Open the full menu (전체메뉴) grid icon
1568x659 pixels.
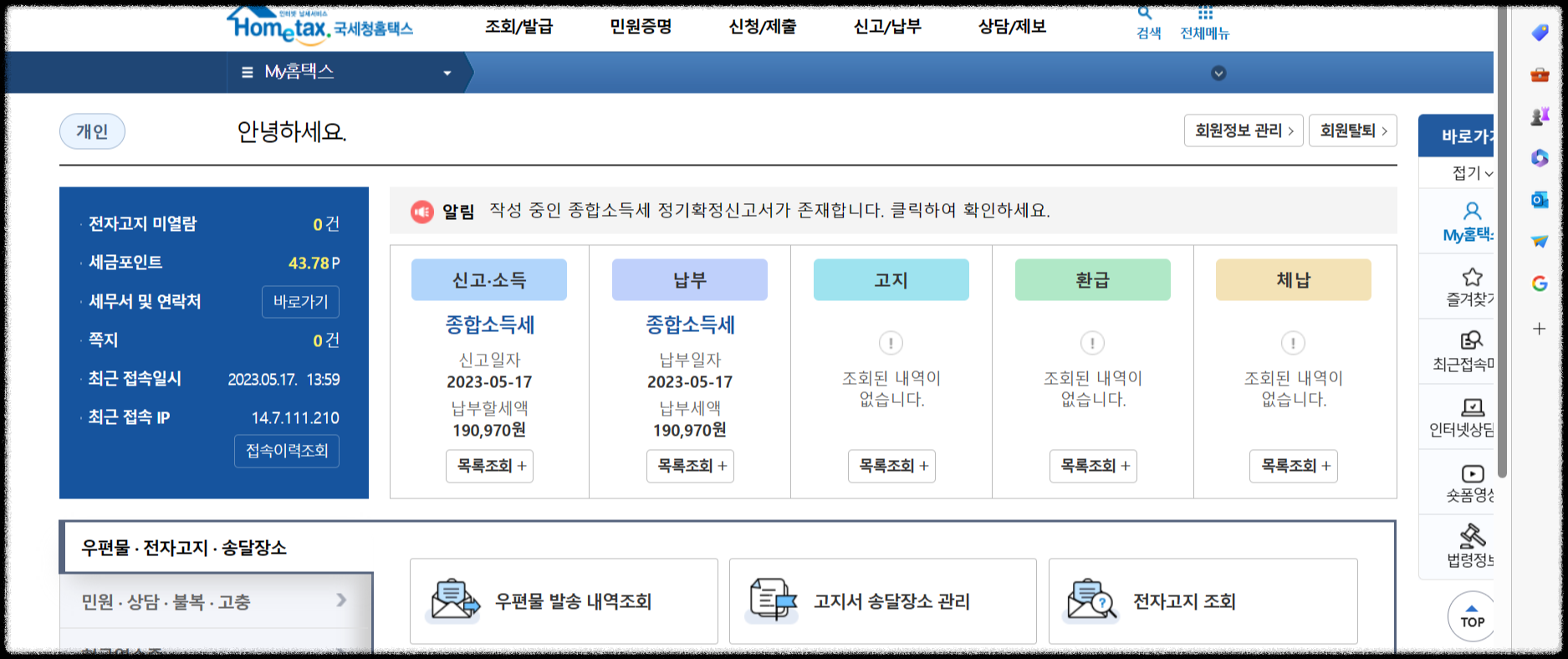point(1205,13)
